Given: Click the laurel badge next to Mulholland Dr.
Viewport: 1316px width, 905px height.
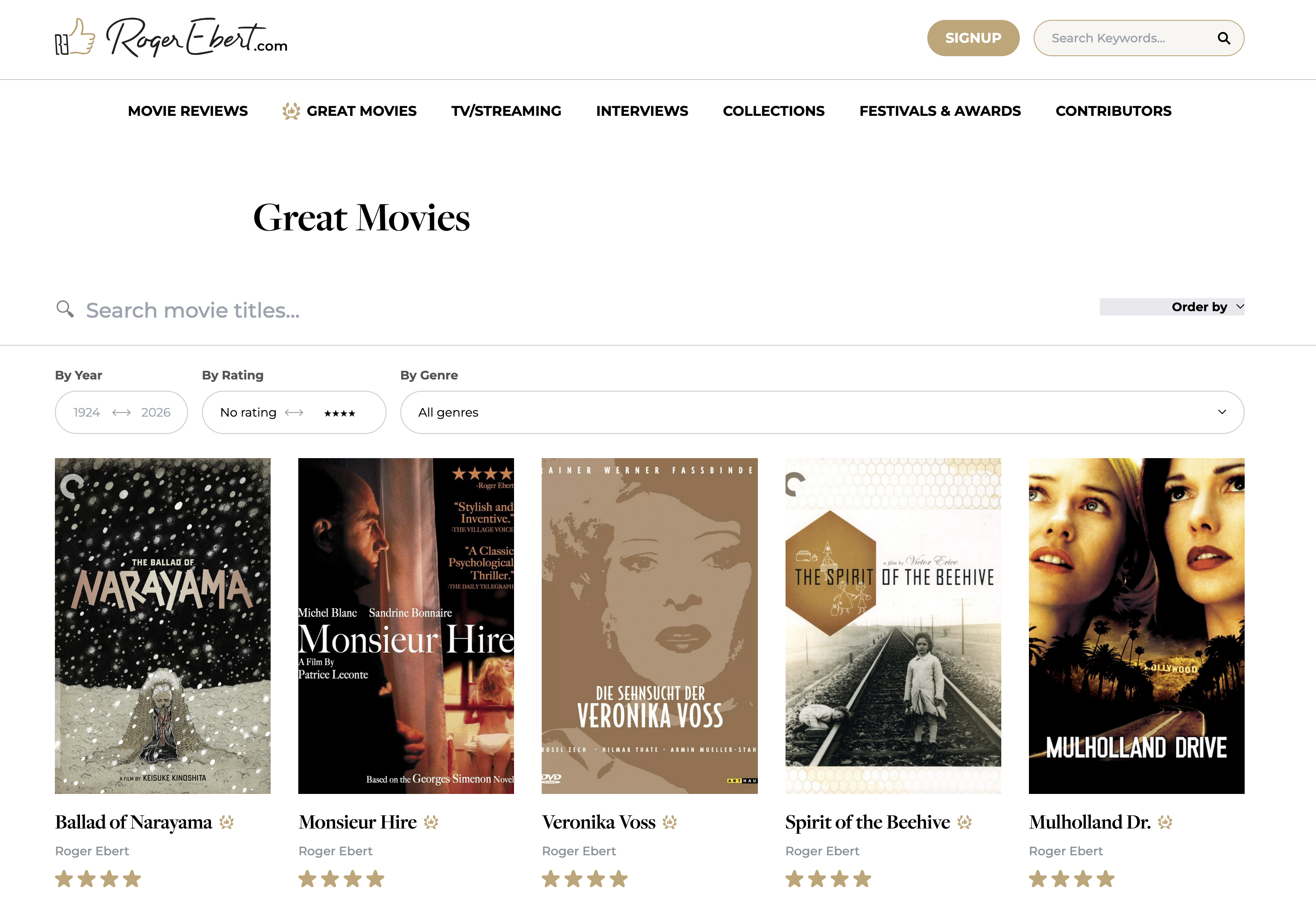Looking at the screenshot, I should tap(1165, 822).
